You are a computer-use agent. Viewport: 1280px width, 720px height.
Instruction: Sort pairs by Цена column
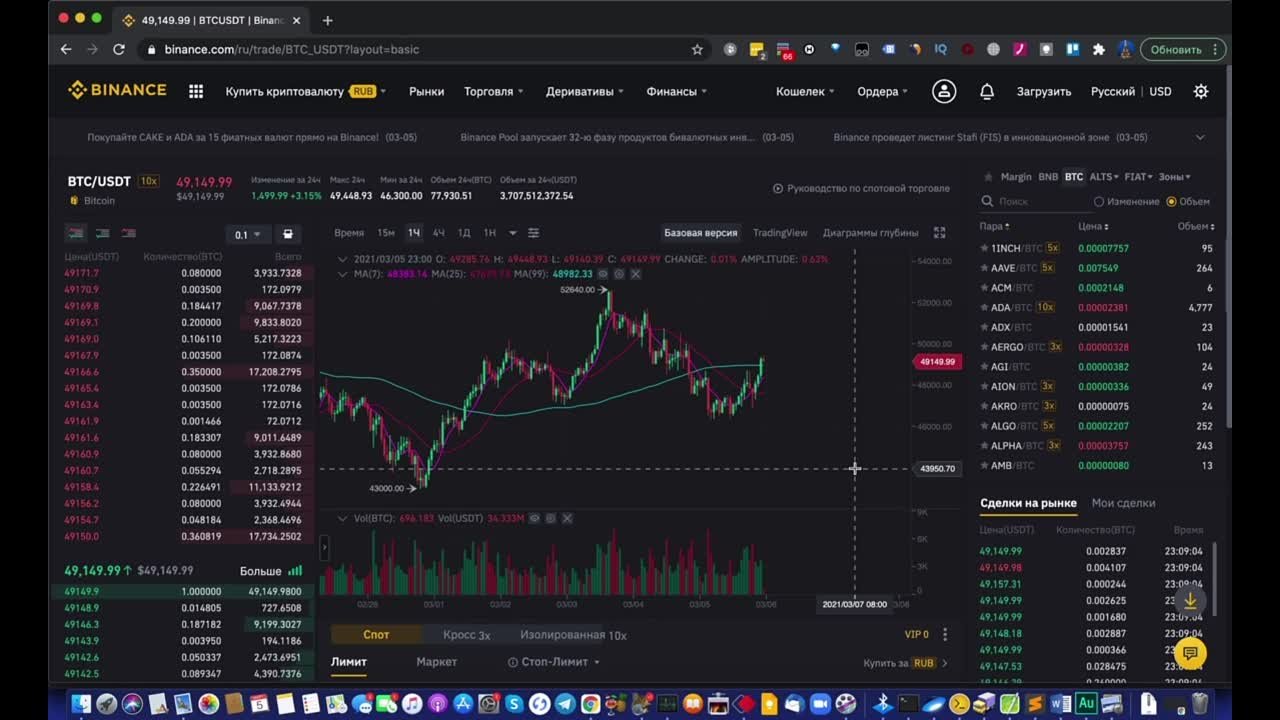pyautogui.click(x=1093, y=226)
